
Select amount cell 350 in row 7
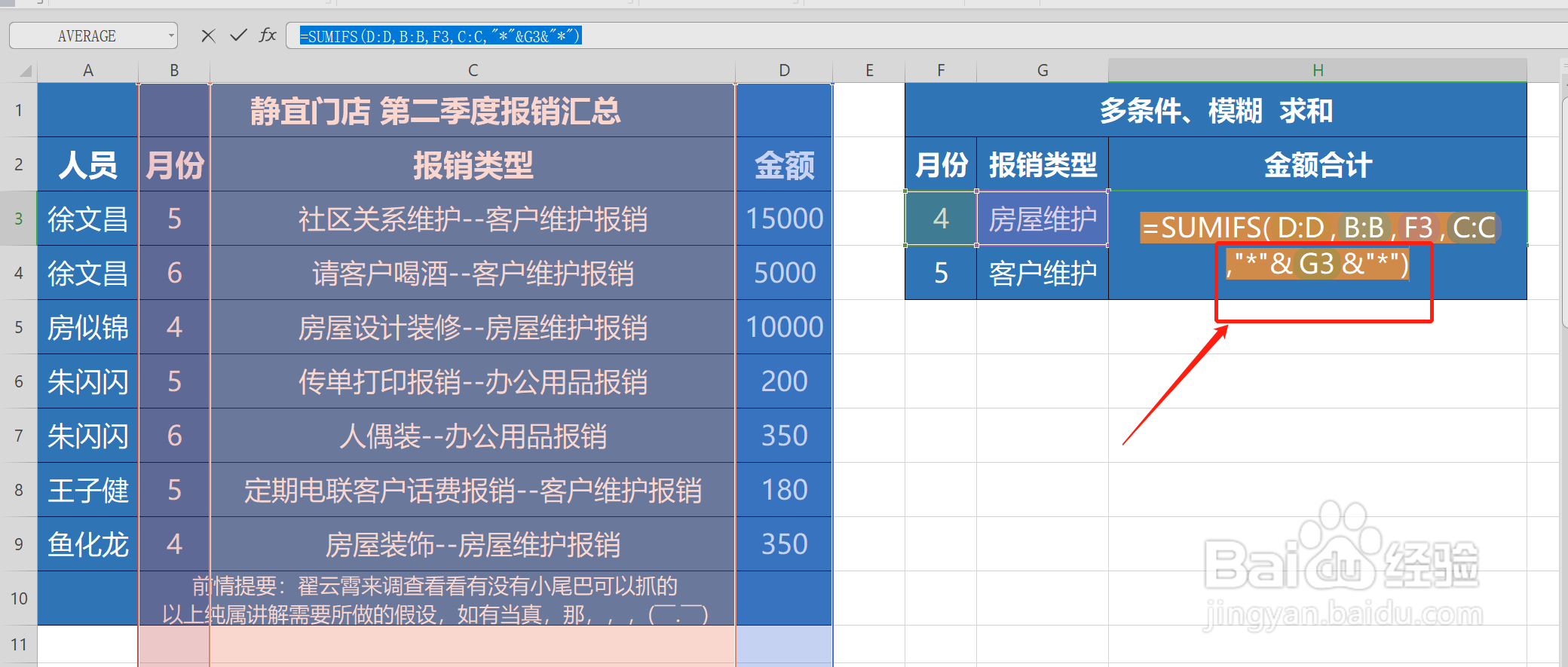(x=784, y=436)
